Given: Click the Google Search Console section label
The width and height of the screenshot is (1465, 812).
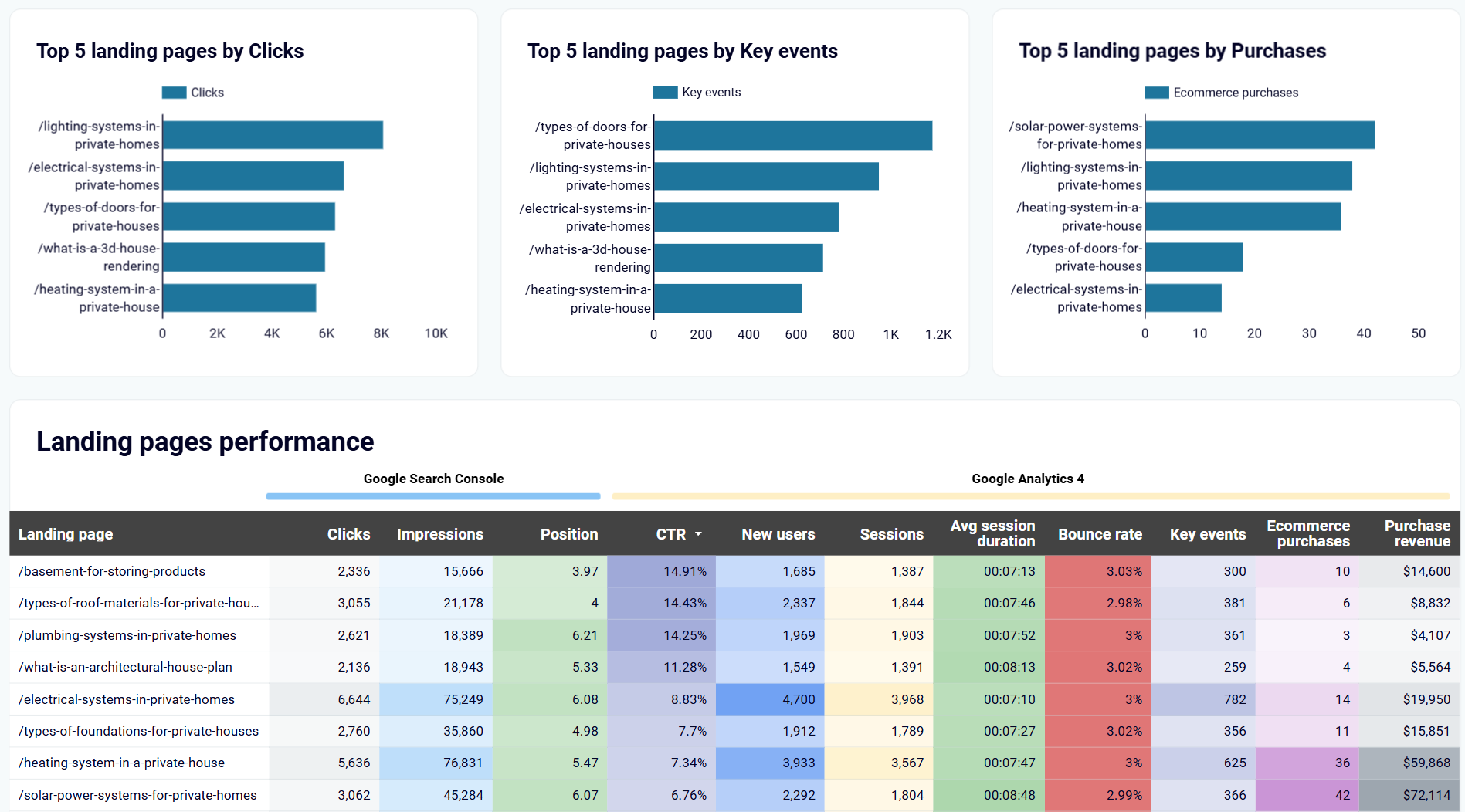Looking at the screenshot, I should (432, 479).
